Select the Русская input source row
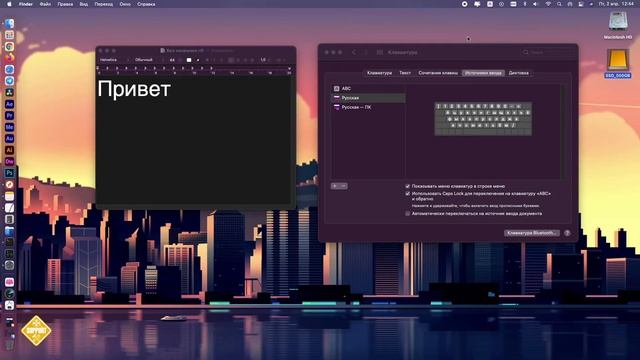This screenshot has height=360, width=640. pyautogui.click(x=368, y=98)
